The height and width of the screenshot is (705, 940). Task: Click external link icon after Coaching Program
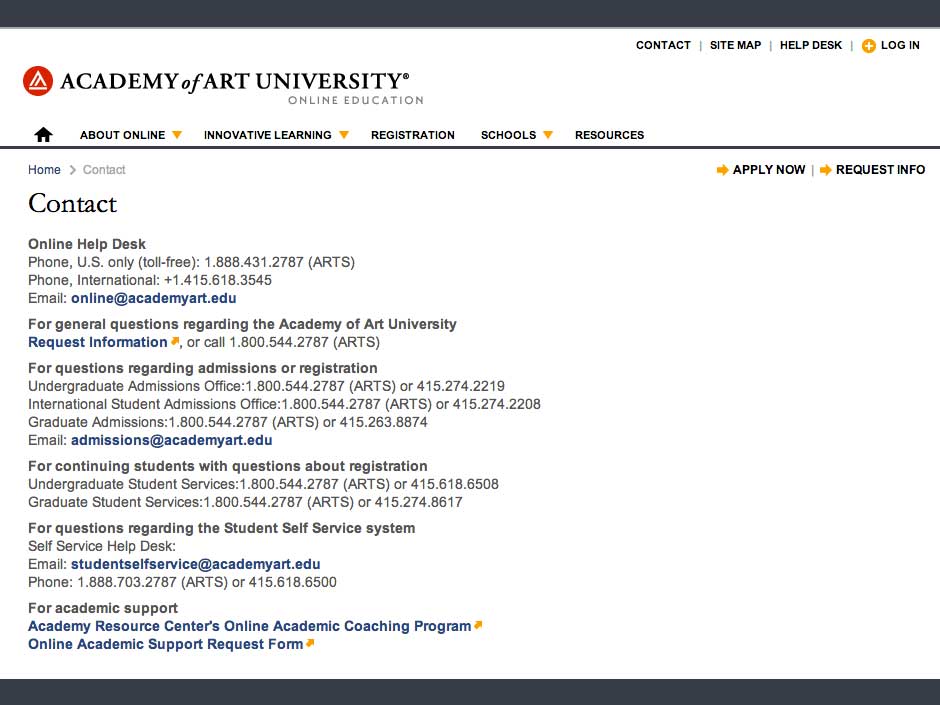point(478,625)
